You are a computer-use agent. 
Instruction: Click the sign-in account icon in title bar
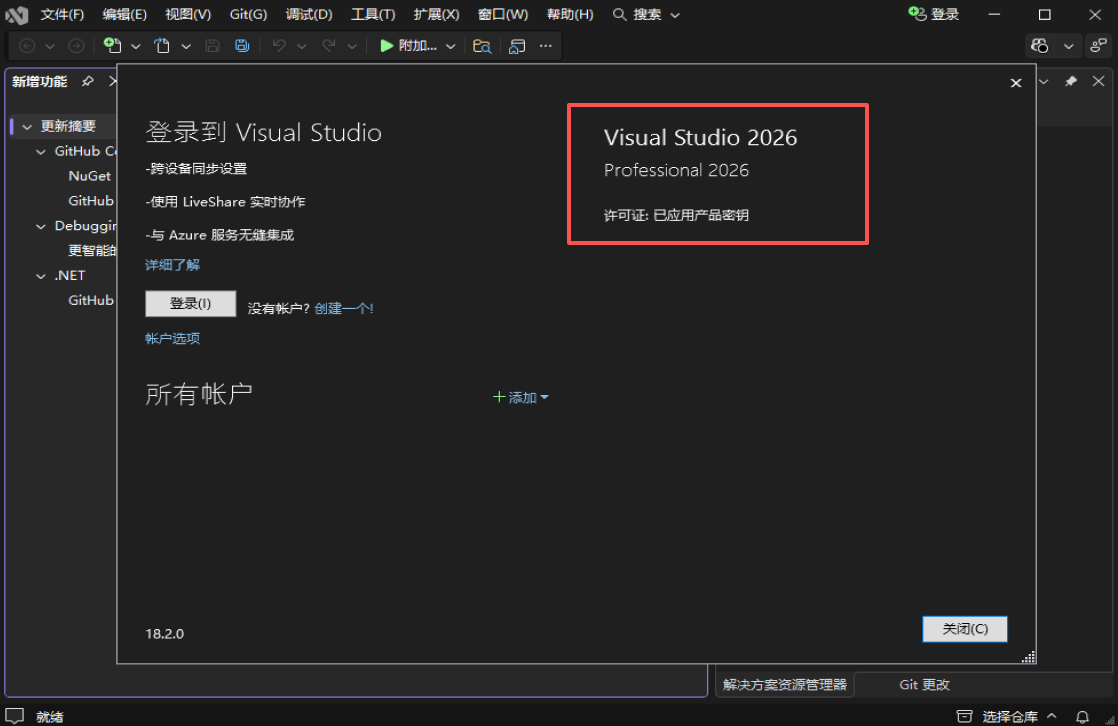[x=917, y=14]
